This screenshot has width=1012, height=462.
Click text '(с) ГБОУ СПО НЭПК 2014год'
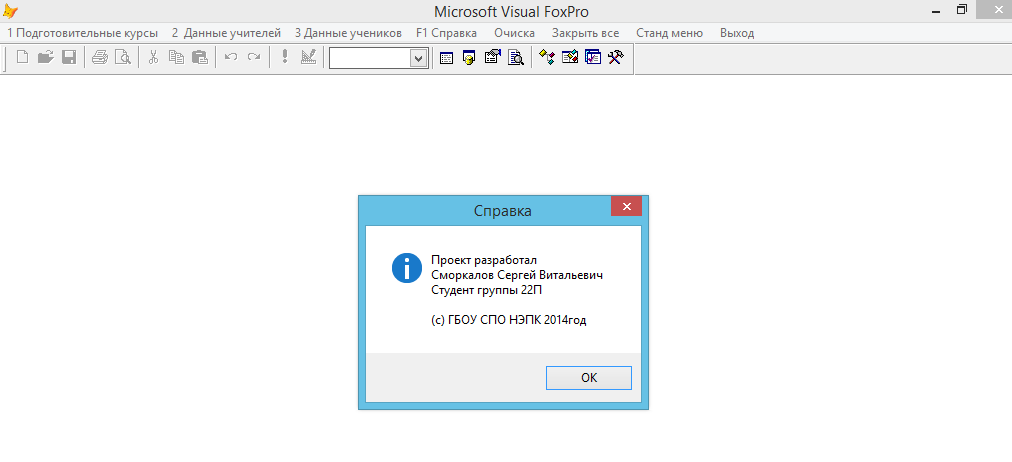tap(509, 320)
